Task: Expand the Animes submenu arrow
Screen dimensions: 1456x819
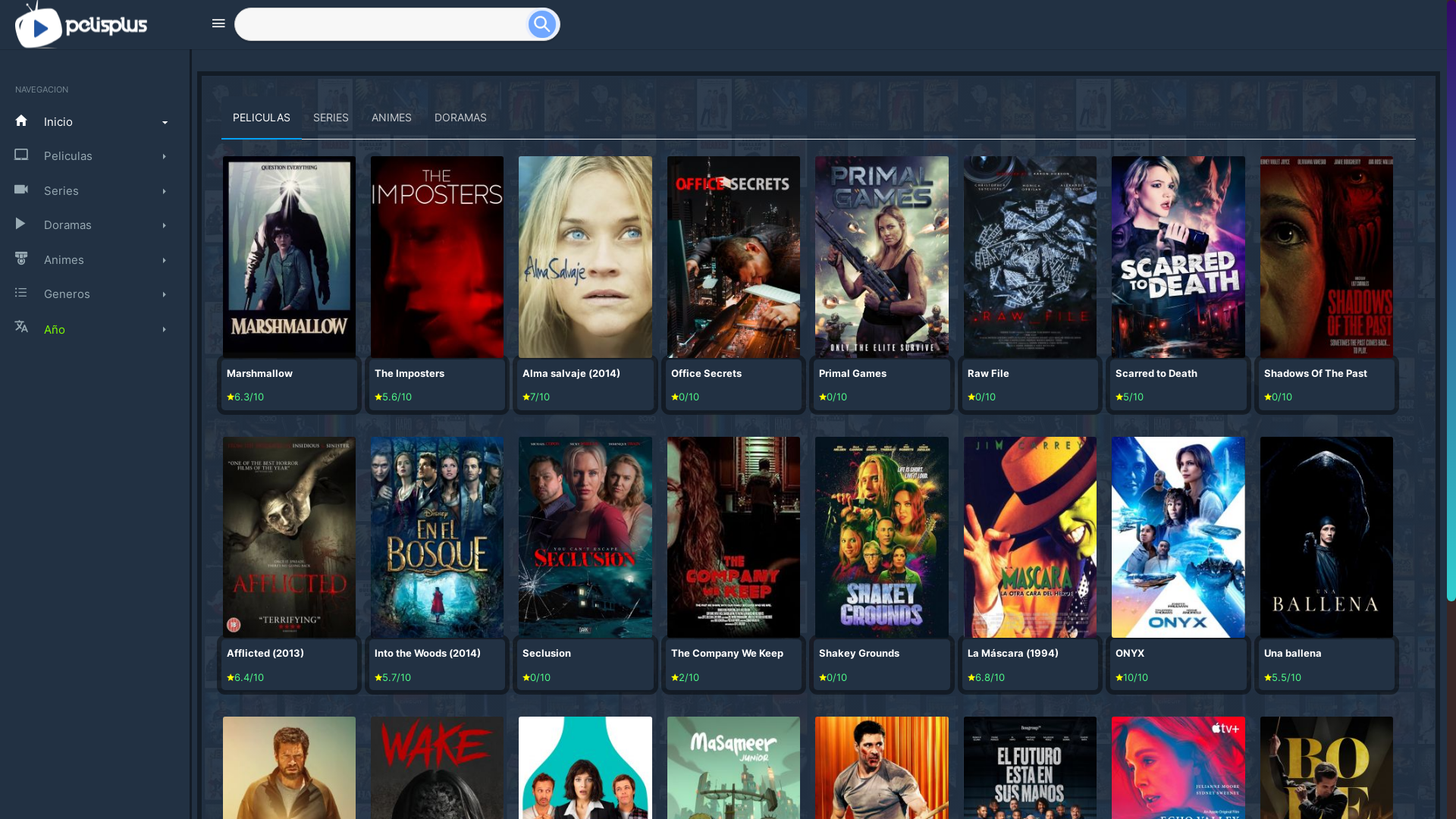Action: [165, 261]
